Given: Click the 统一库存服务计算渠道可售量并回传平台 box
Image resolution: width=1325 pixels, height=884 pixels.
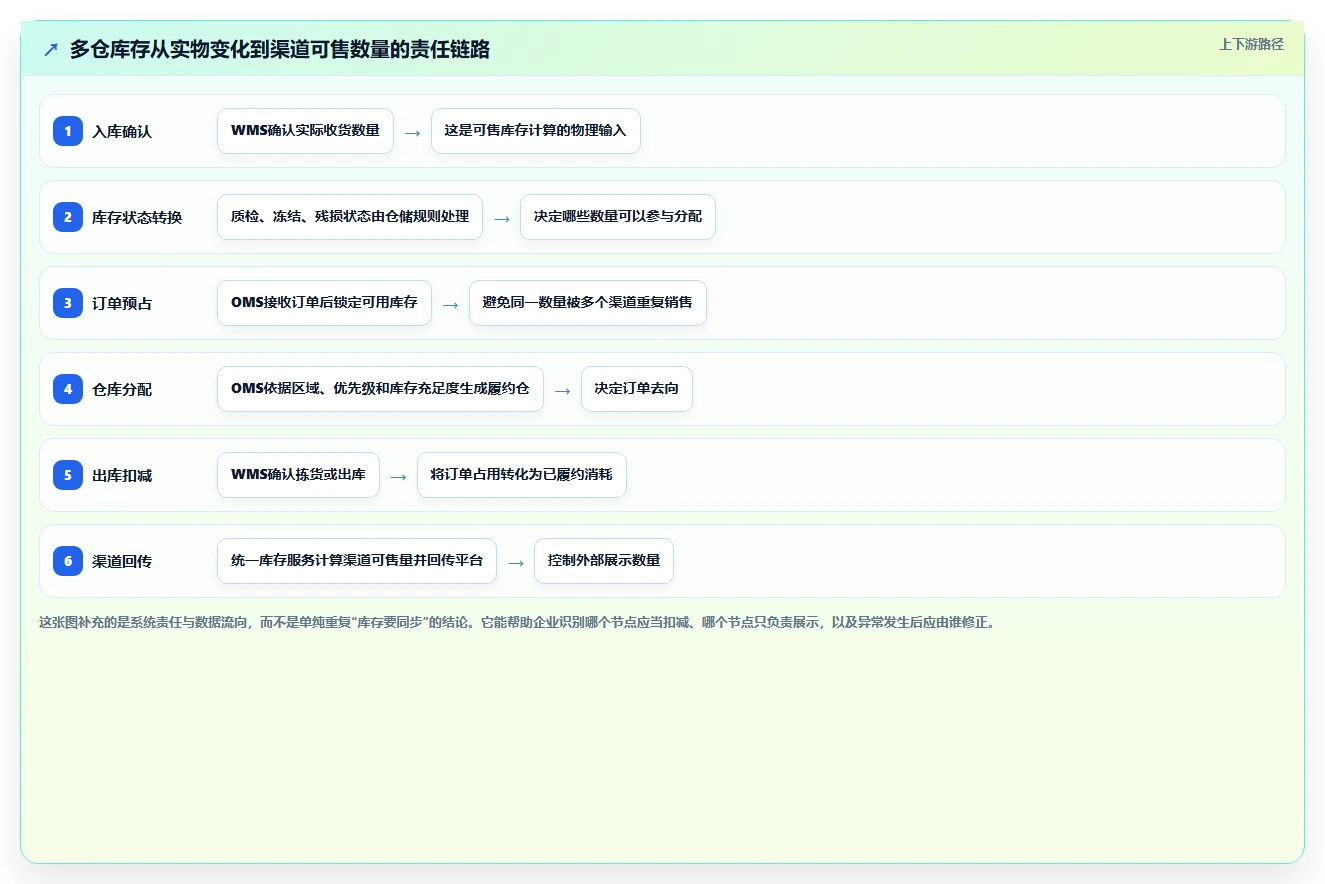Looking at the screenshot, I should tap(357, 561).
